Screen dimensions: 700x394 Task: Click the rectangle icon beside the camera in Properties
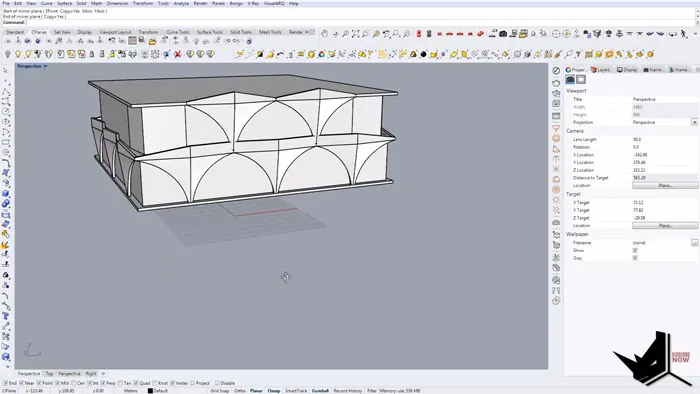click(x=581, y=79)
